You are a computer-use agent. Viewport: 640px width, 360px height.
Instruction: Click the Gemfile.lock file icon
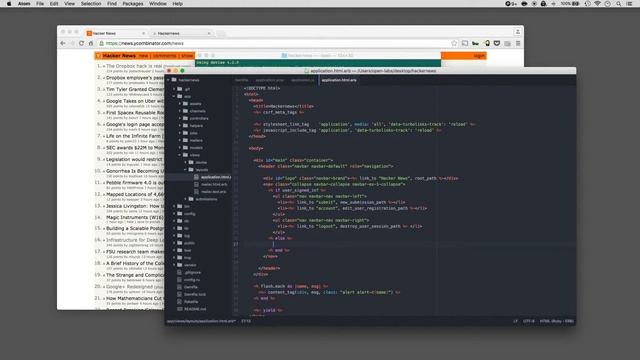point(179,294)
